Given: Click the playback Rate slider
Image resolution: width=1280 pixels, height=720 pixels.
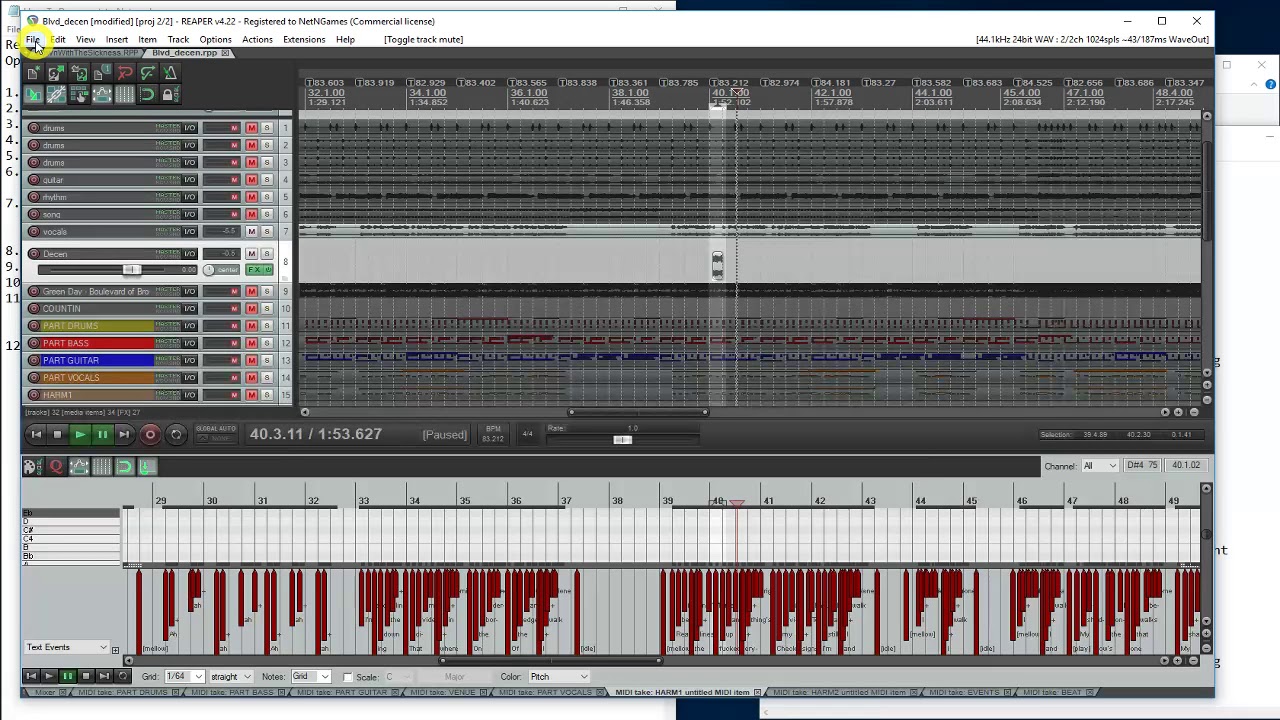Looking at the screenshot, I should 622,440.
